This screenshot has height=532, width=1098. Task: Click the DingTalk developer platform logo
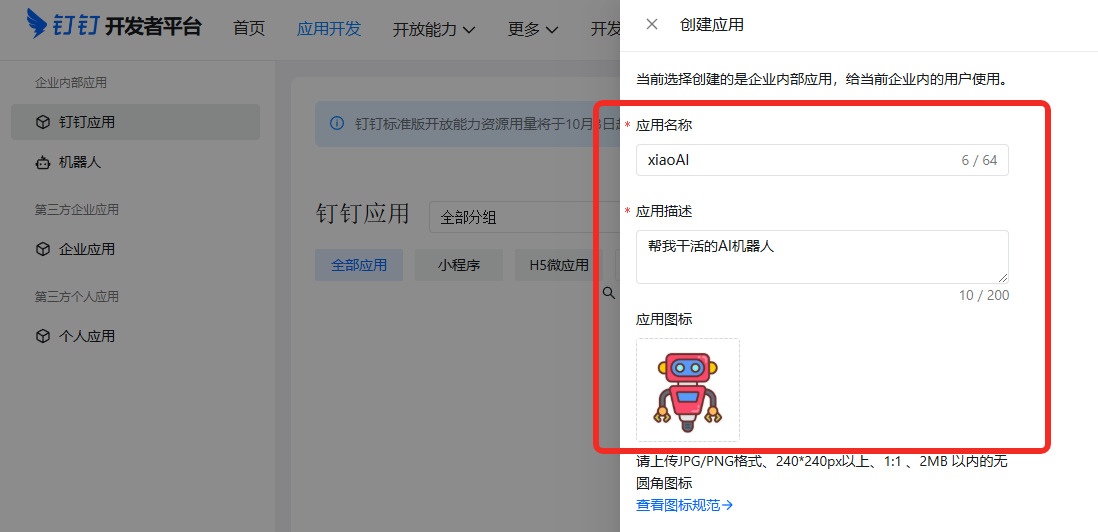(x=113, y=25)
